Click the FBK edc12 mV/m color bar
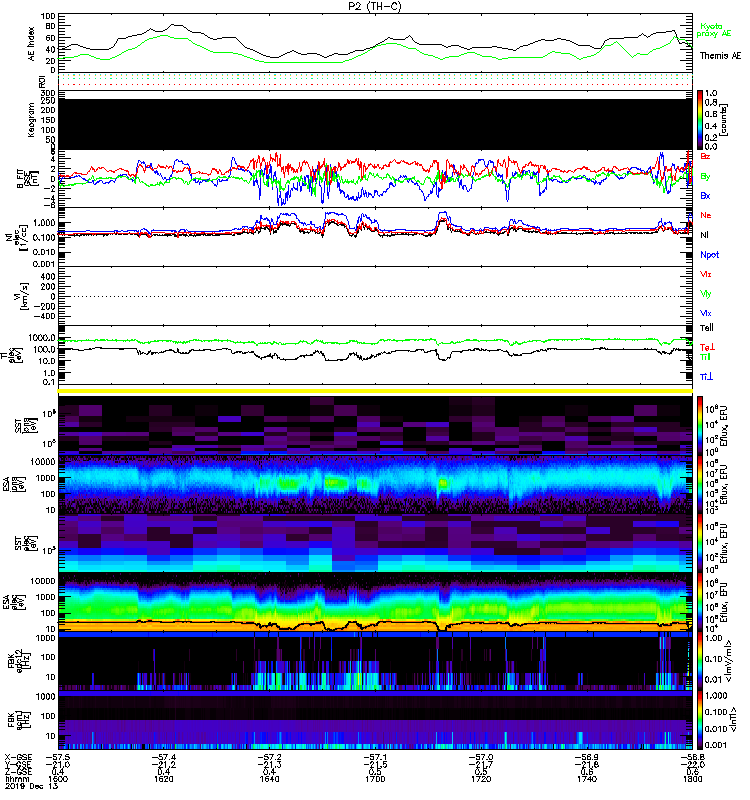Image resolution: width=750 pixels, height=800 pixels. click(700, 661)
